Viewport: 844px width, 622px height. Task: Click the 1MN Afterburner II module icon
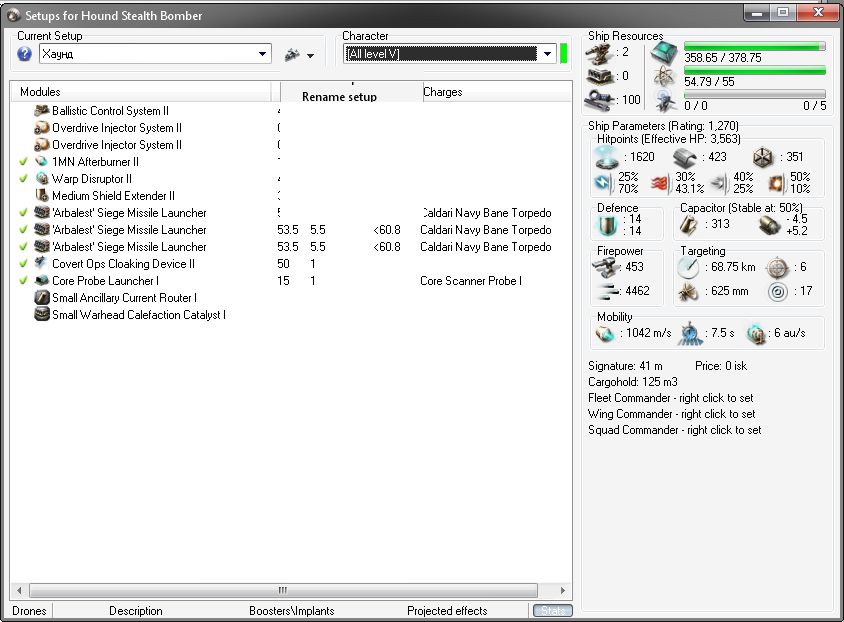[x=41, y=161]
